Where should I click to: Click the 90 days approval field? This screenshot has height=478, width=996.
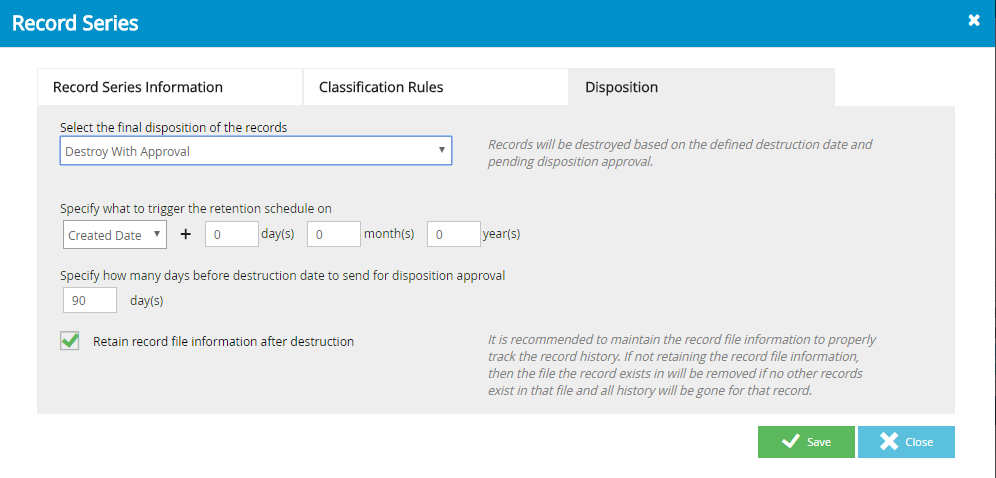[90, 300]
